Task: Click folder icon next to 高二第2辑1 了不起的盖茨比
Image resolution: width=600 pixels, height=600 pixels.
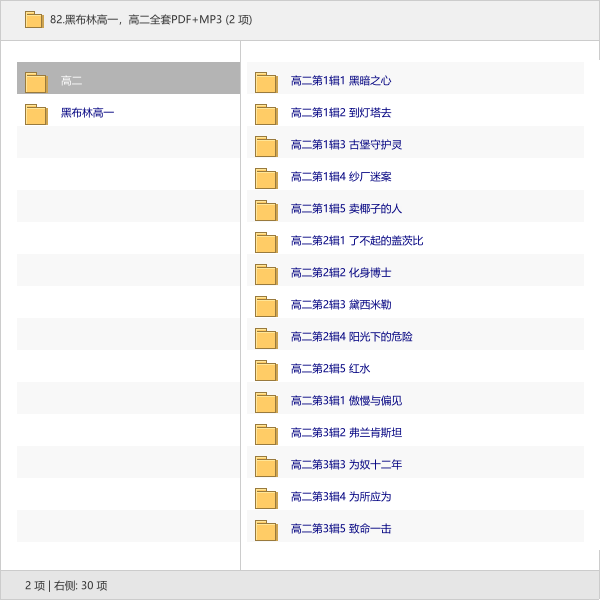Action: [x=266, y=242]
